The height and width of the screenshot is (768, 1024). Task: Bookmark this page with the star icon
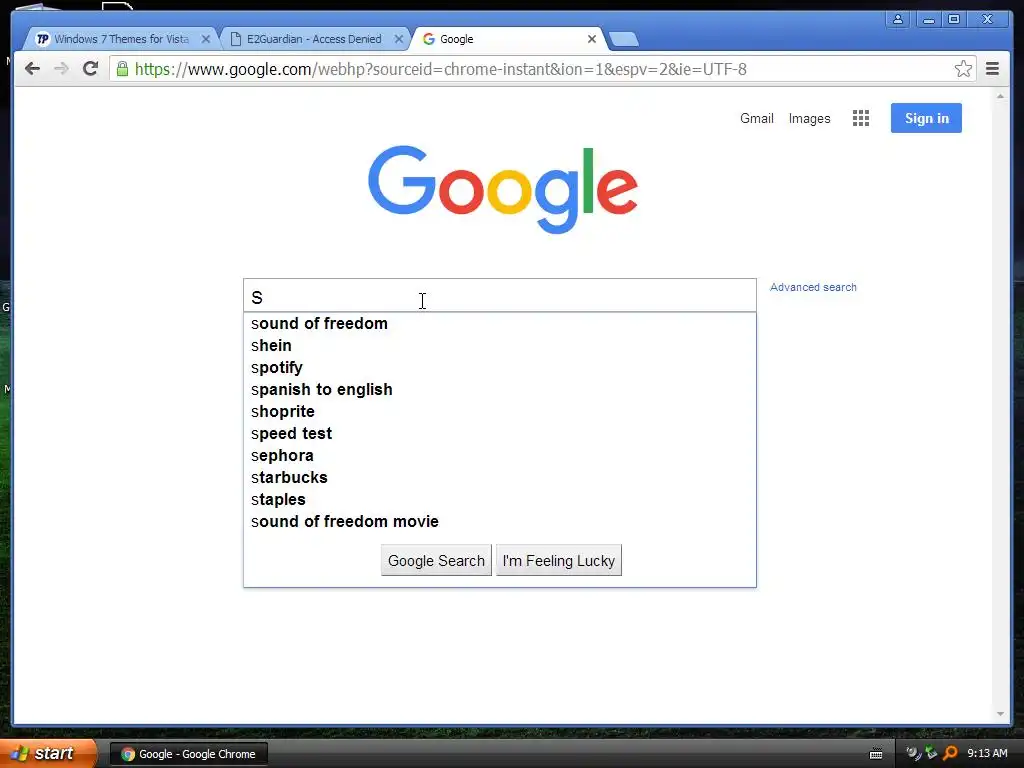point(963,69)
